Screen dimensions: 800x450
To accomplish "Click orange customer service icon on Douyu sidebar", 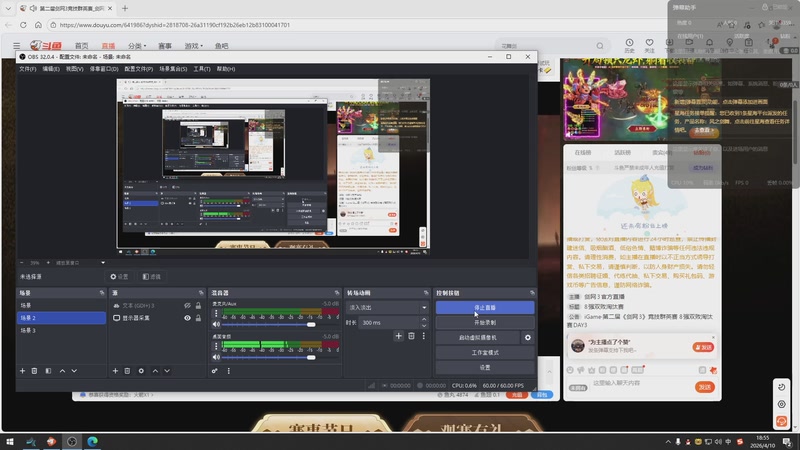I will point(782,421).
